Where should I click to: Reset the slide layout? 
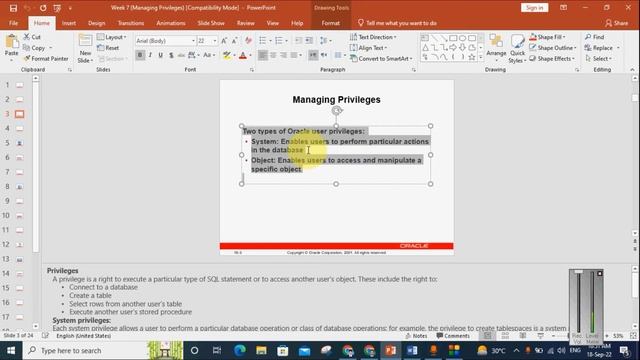(x=108, y=48)
